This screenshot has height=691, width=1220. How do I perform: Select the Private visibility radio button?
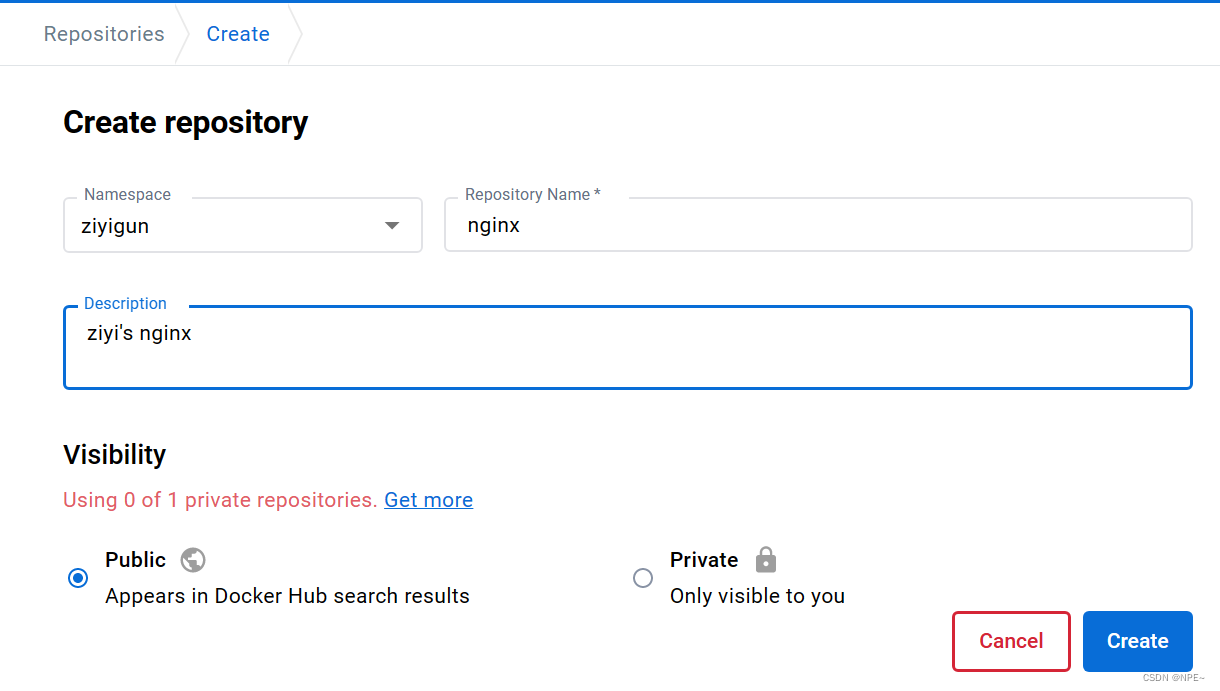coord(643,578)
